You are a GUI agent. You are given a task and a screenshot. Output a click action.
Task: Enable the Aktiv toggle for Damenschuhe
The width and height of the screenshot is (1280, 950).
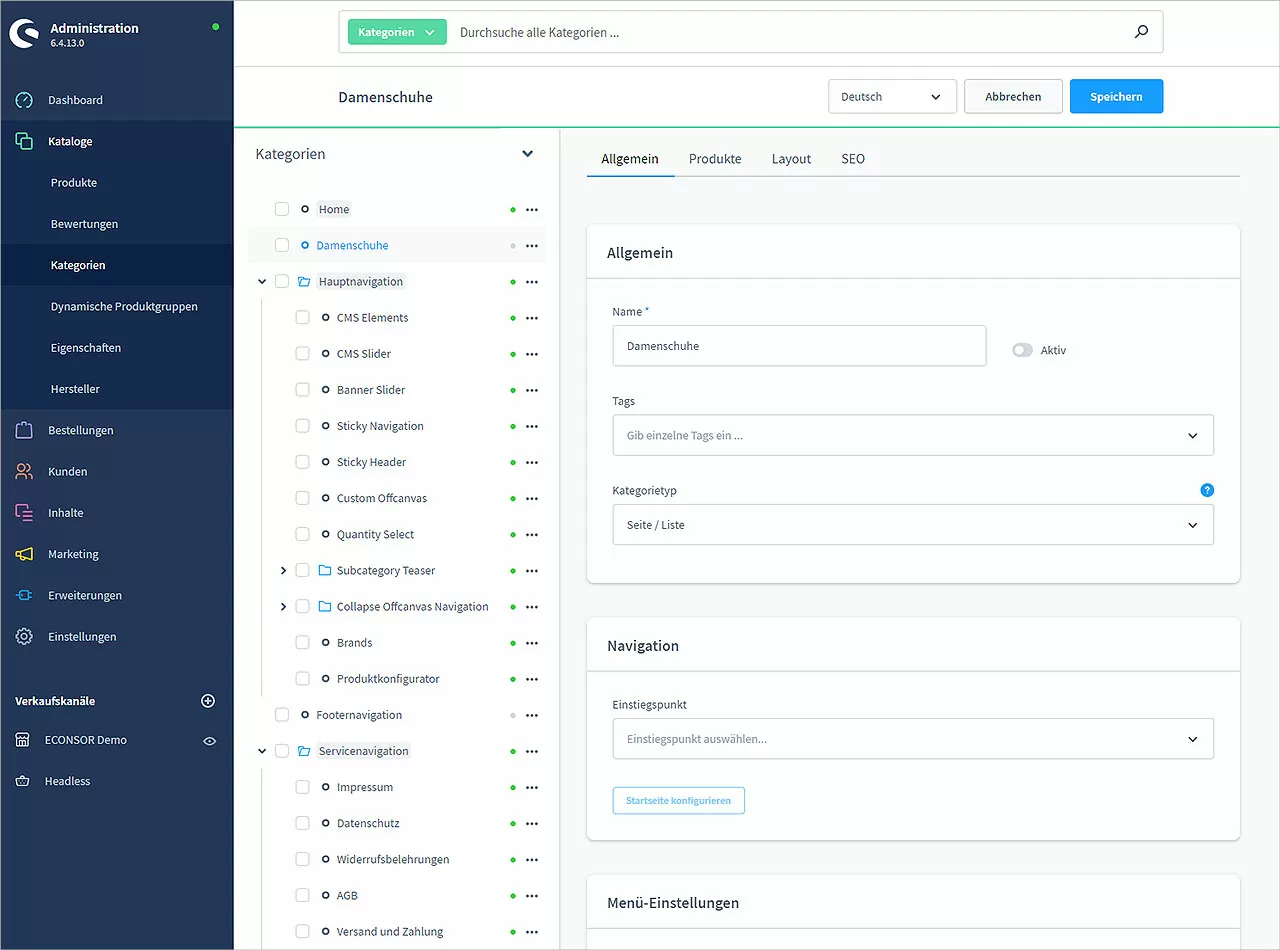pyautogui.click(x=1024, y=350)
